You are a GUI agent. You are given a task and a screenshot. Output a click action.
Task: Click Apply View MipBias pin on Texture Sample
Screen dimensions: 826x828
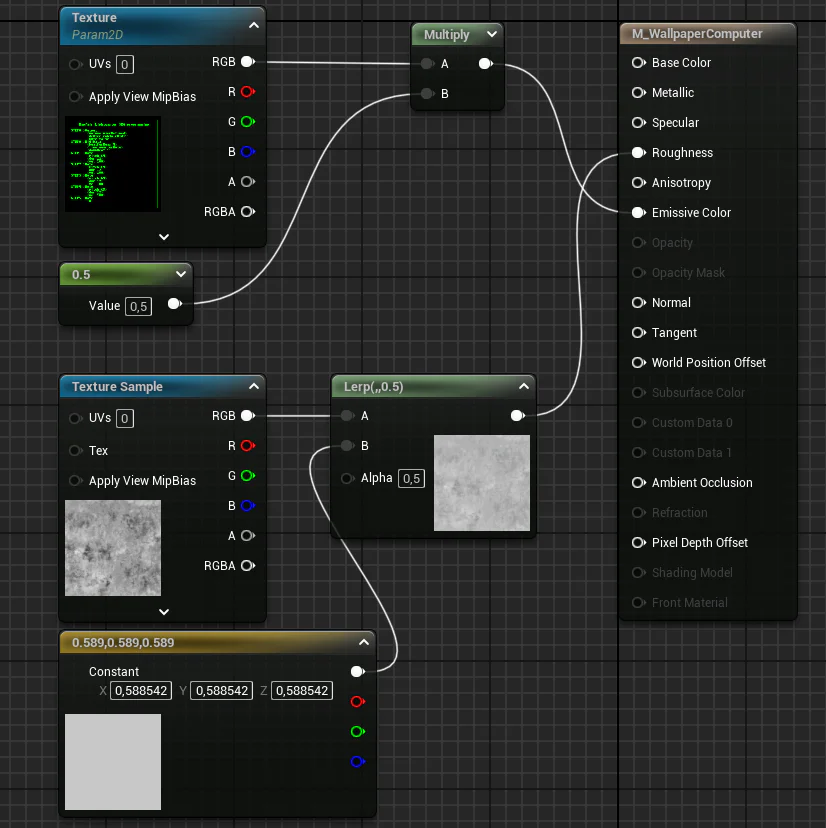point(75,481)
